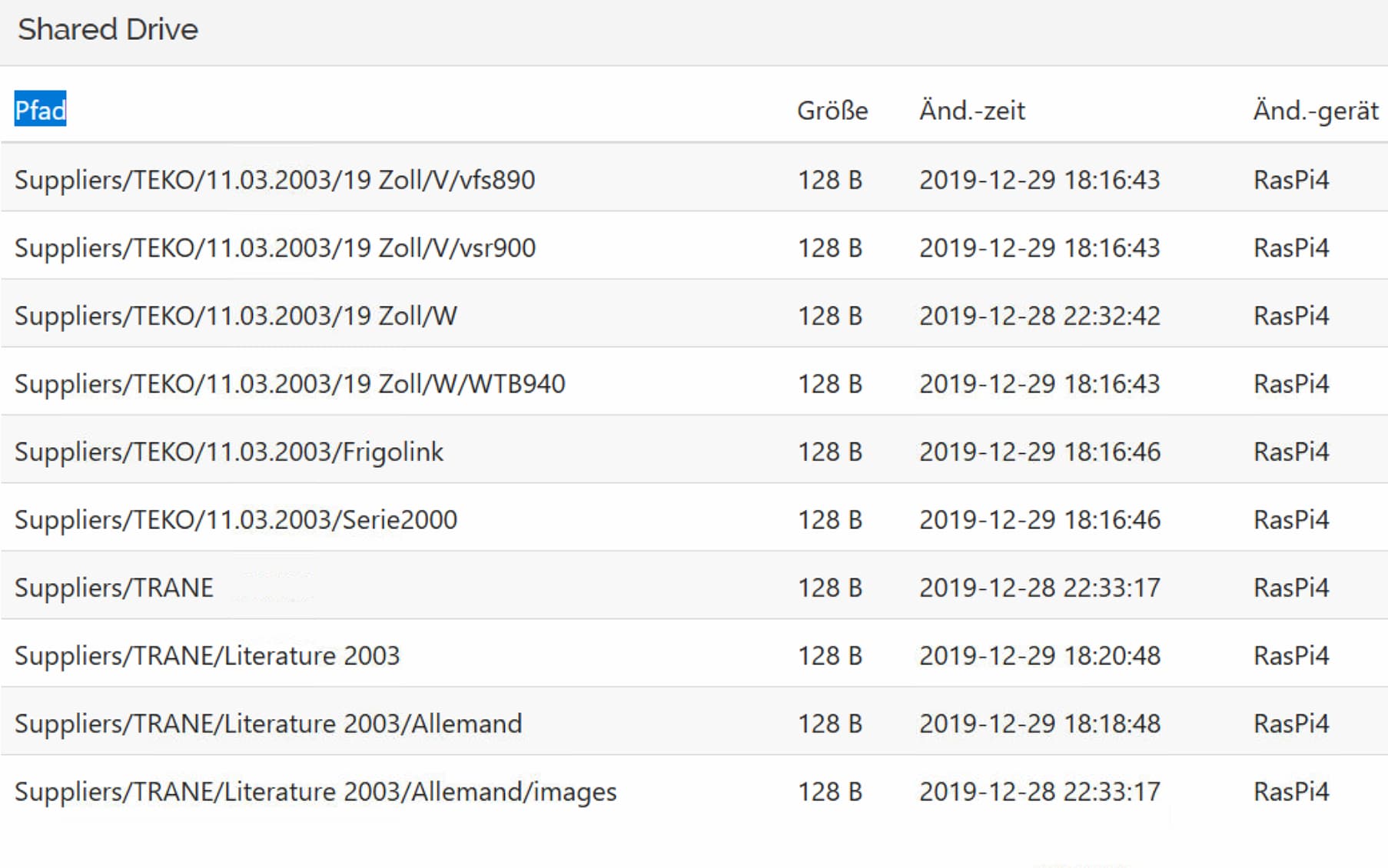Click RasPi4 device in vfs890 row

(1291, 180)
